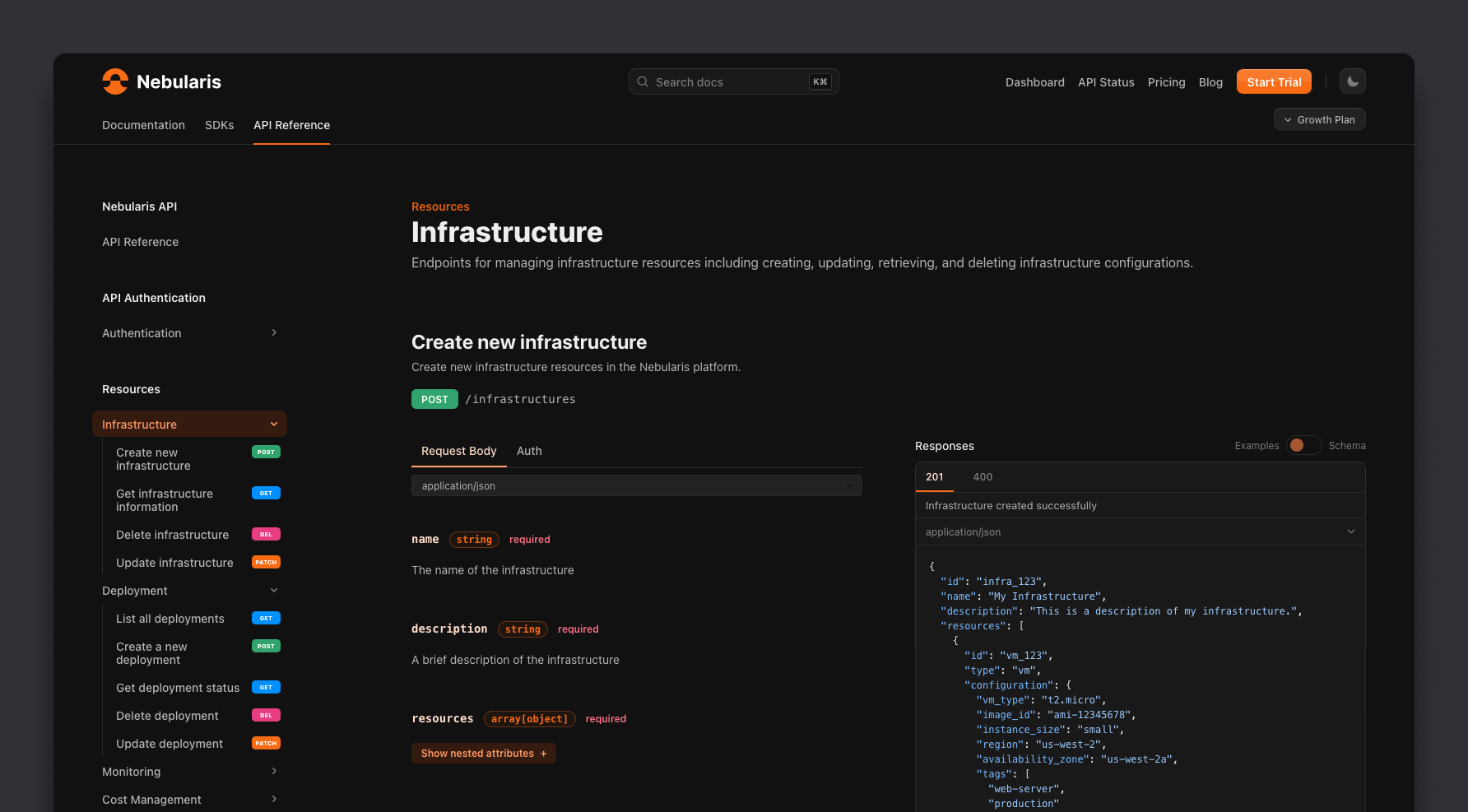Expand Show nested attributes for resources
Screen dimensions: 1468x812
click(x=483, y=753)
